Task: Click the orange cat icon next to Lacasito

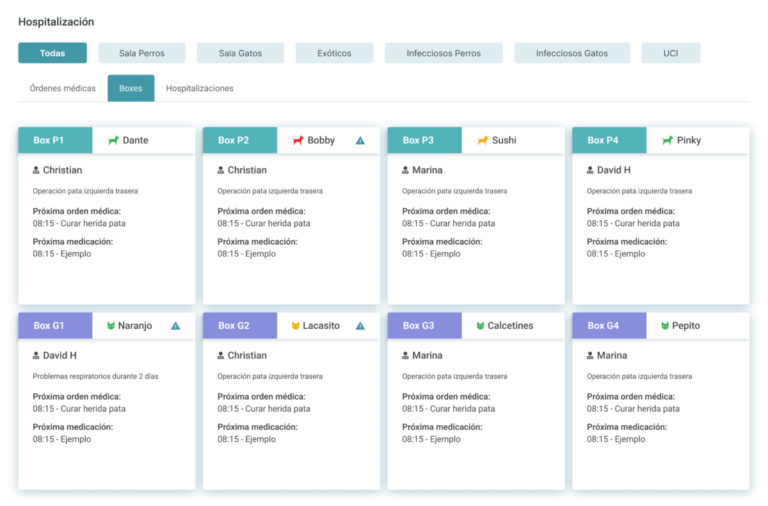Action: point(296,326)
